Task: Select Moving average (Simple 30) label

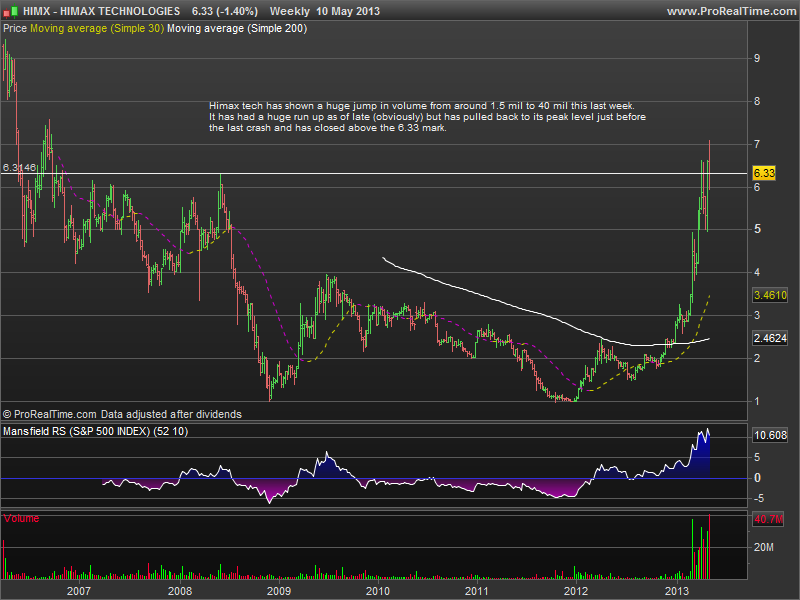Action: [x=97, y=29]
